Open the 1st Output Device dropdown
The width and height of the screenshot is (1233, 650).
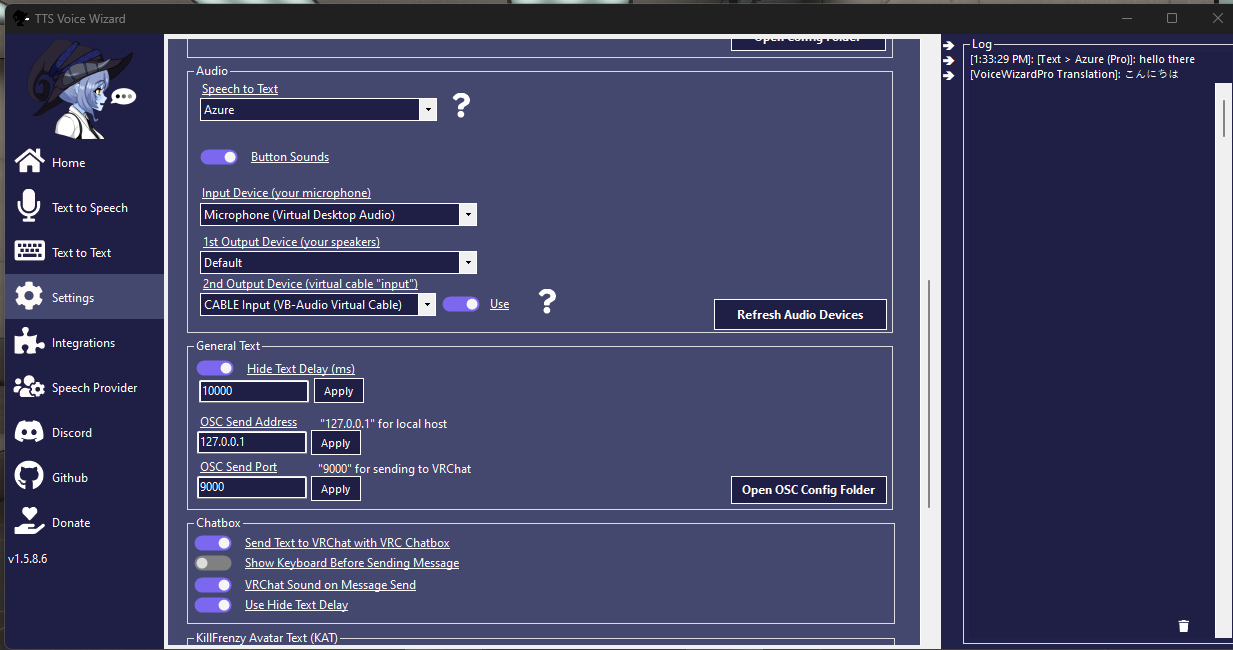click(467, 262)
